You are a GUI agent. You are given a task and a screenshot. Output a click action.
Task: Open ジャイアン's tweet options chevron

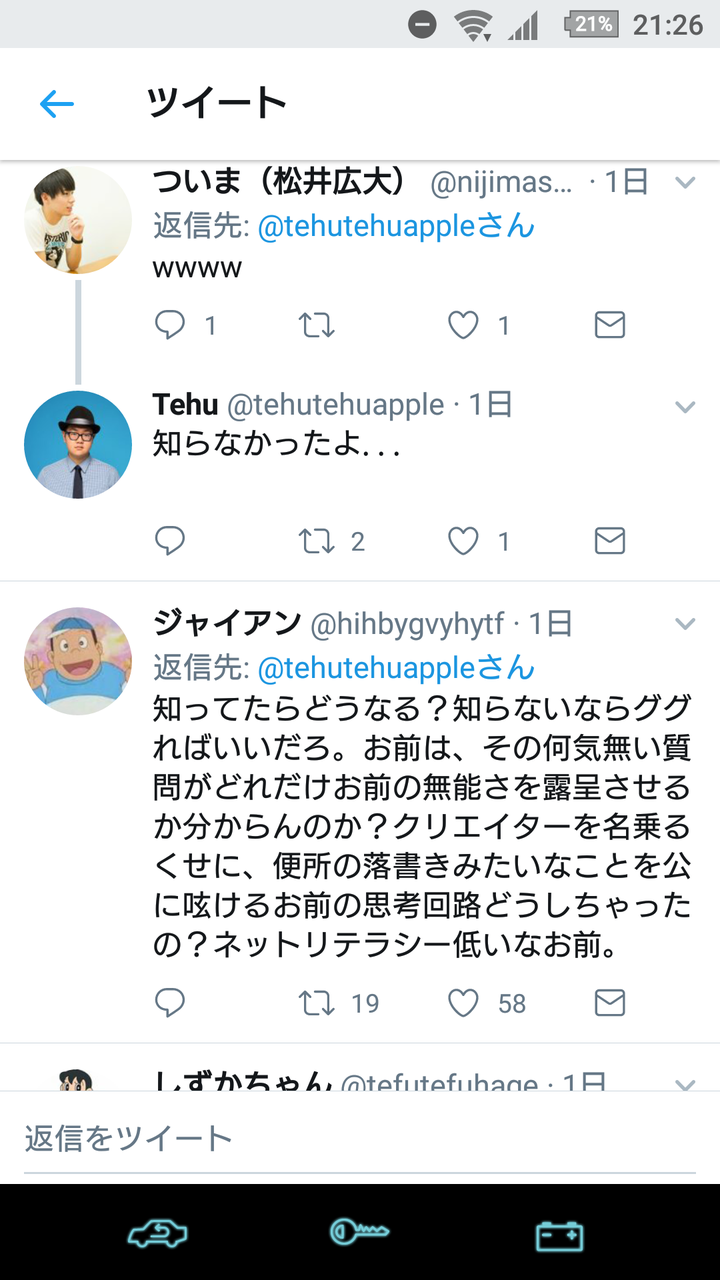(685, 624)
